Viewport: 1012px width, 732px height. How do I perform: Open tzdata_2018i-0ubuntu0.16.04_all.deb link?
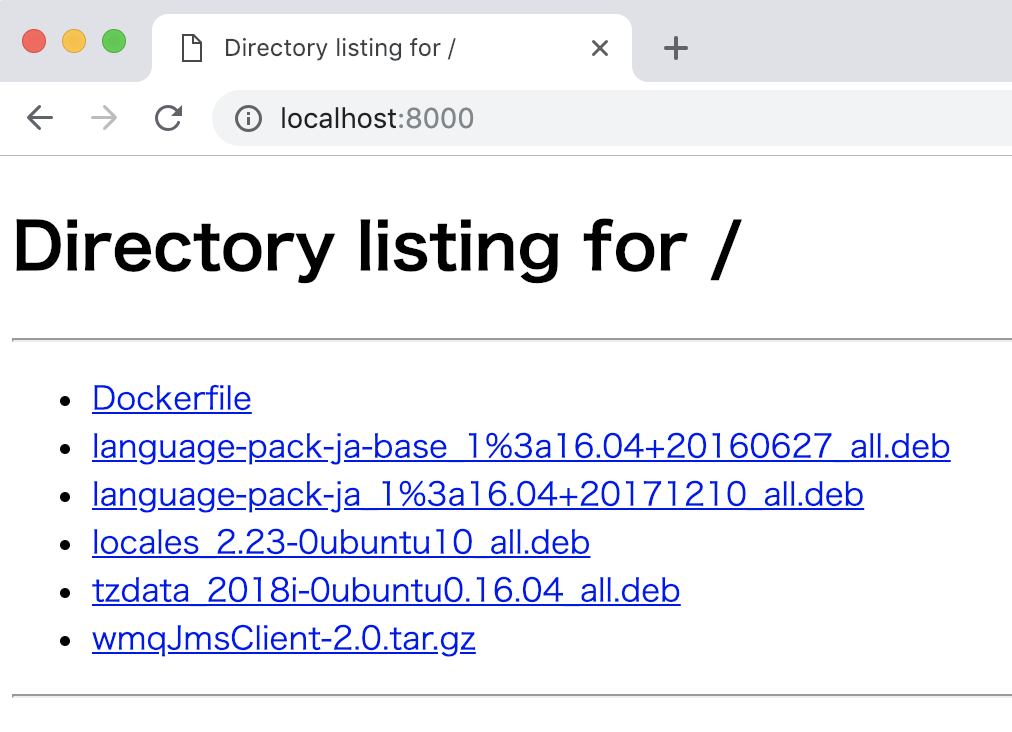pos(386,591)
